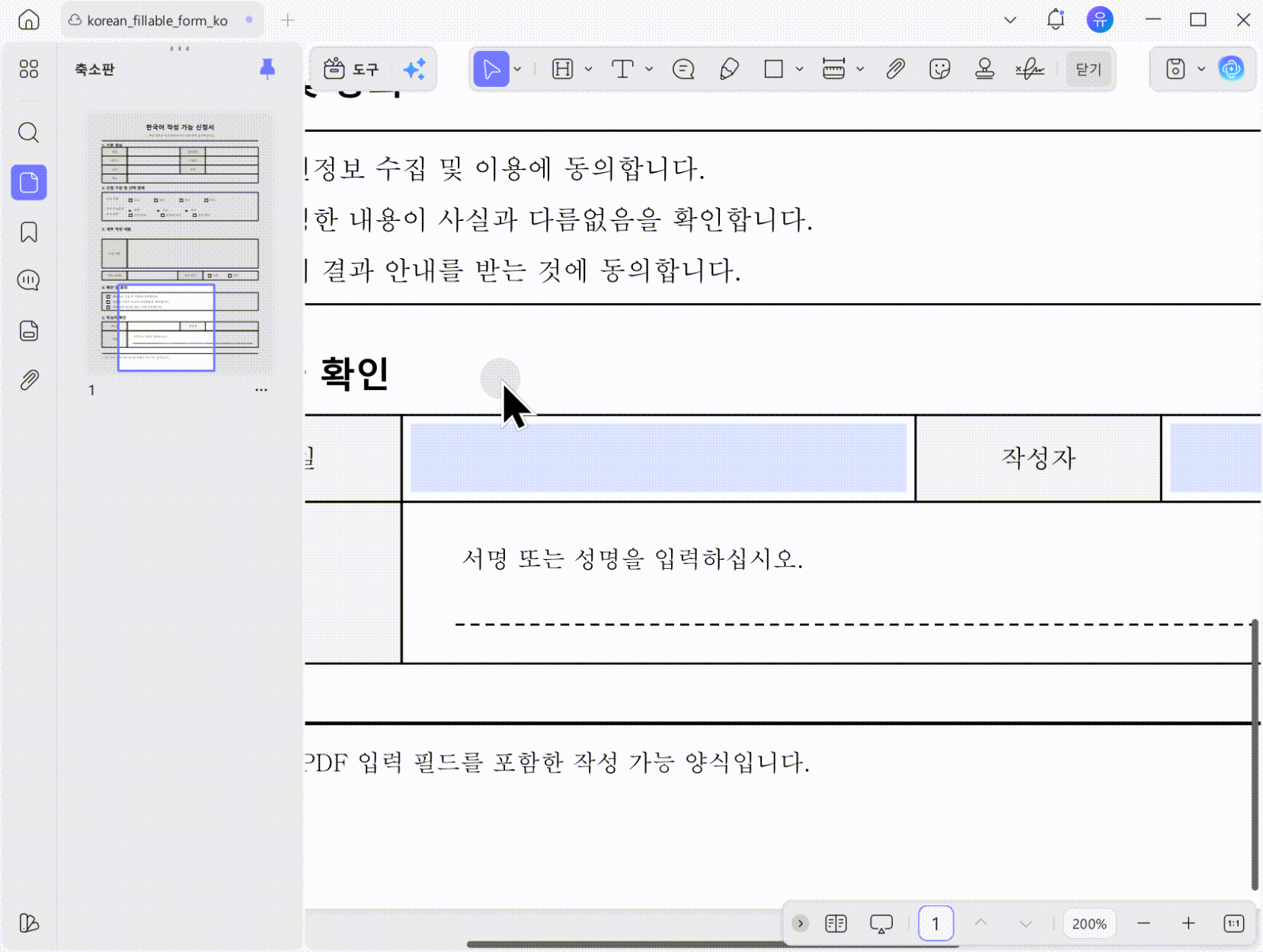Open the layers icon at sidebar bottom
The height and width of the screenshot is (952, 1263).
point(29,923)
